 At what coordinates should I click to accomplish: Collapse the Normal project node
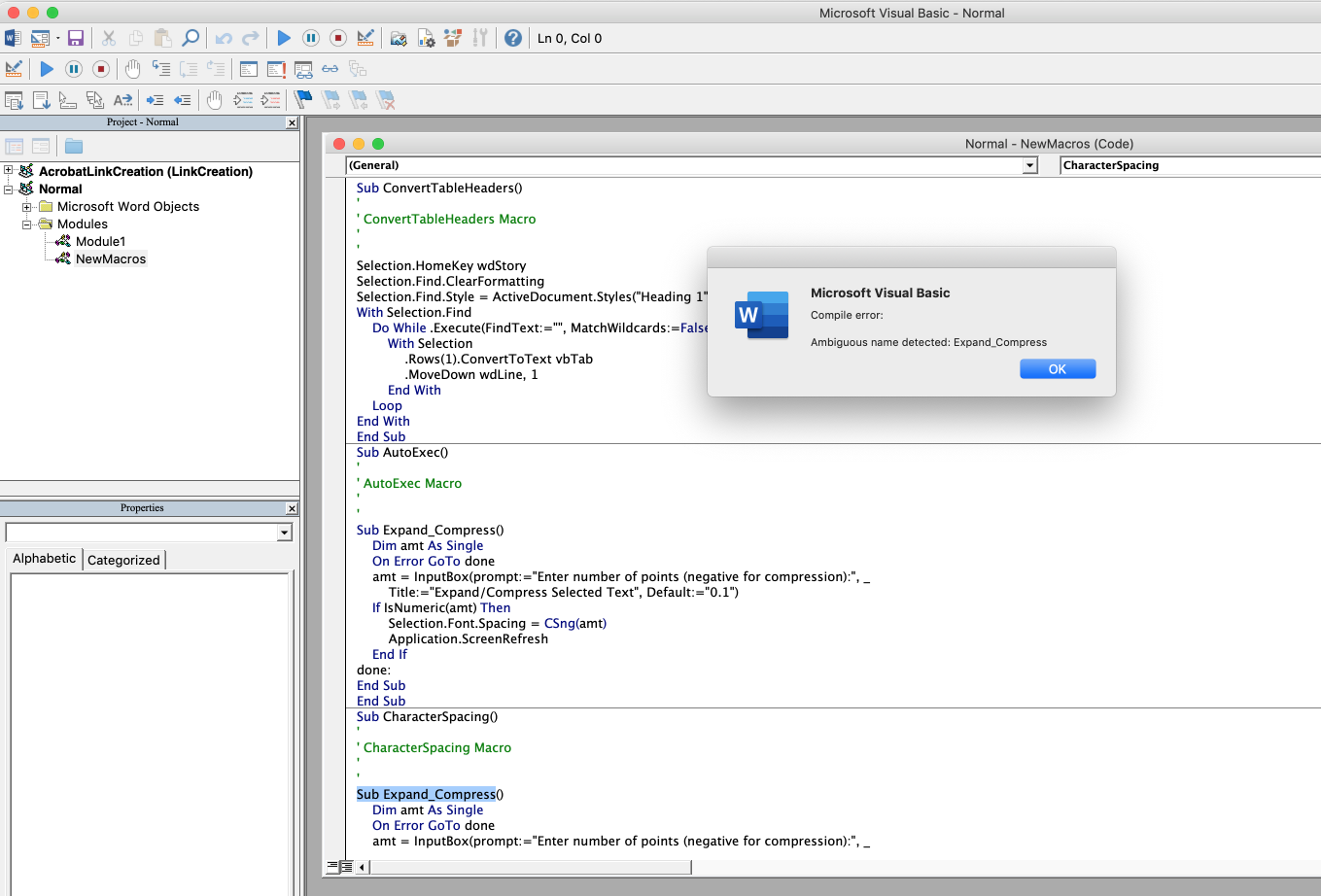click(9, 189)
